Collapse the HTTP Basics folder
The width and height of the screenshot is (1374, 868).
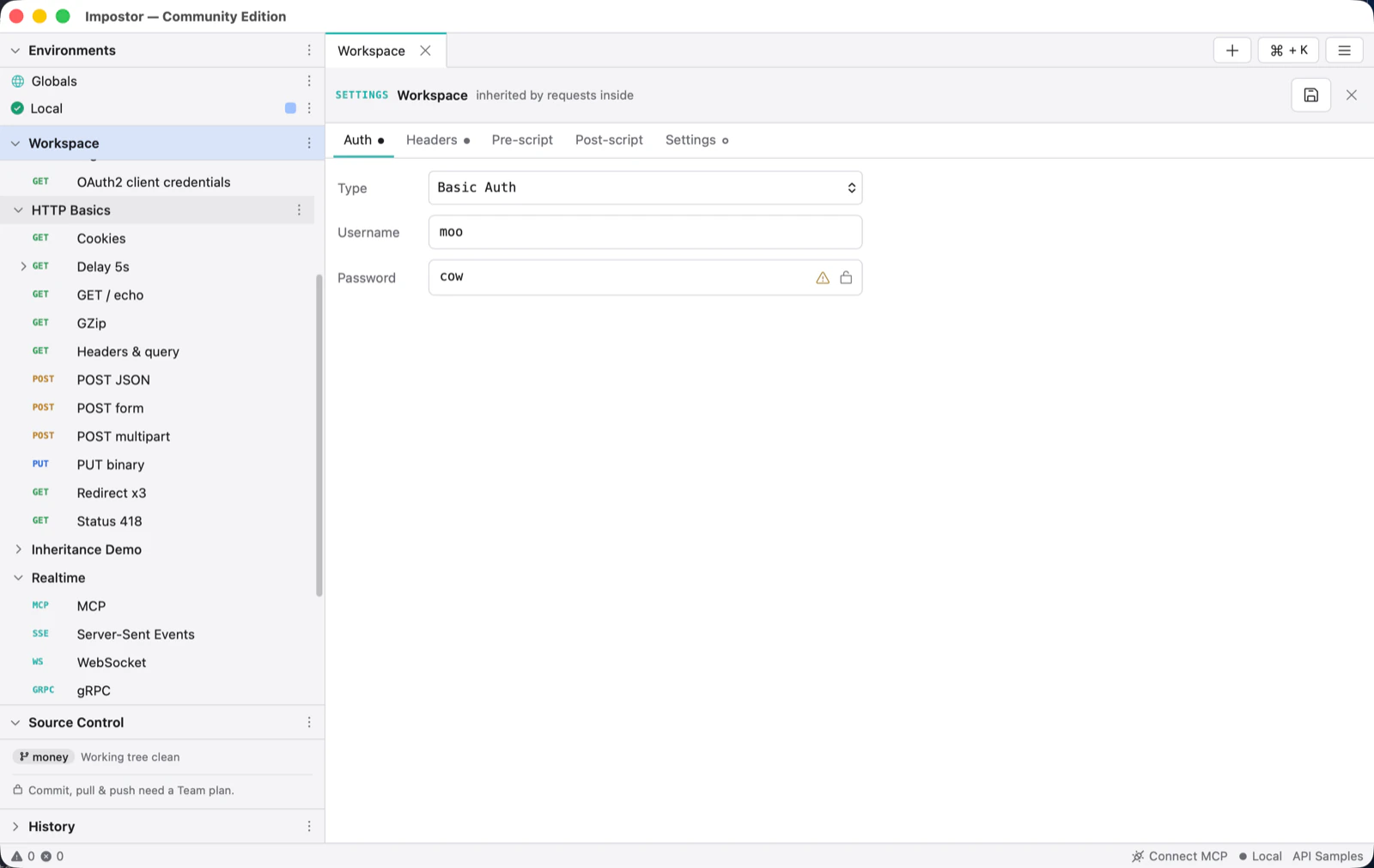point(18,210)
